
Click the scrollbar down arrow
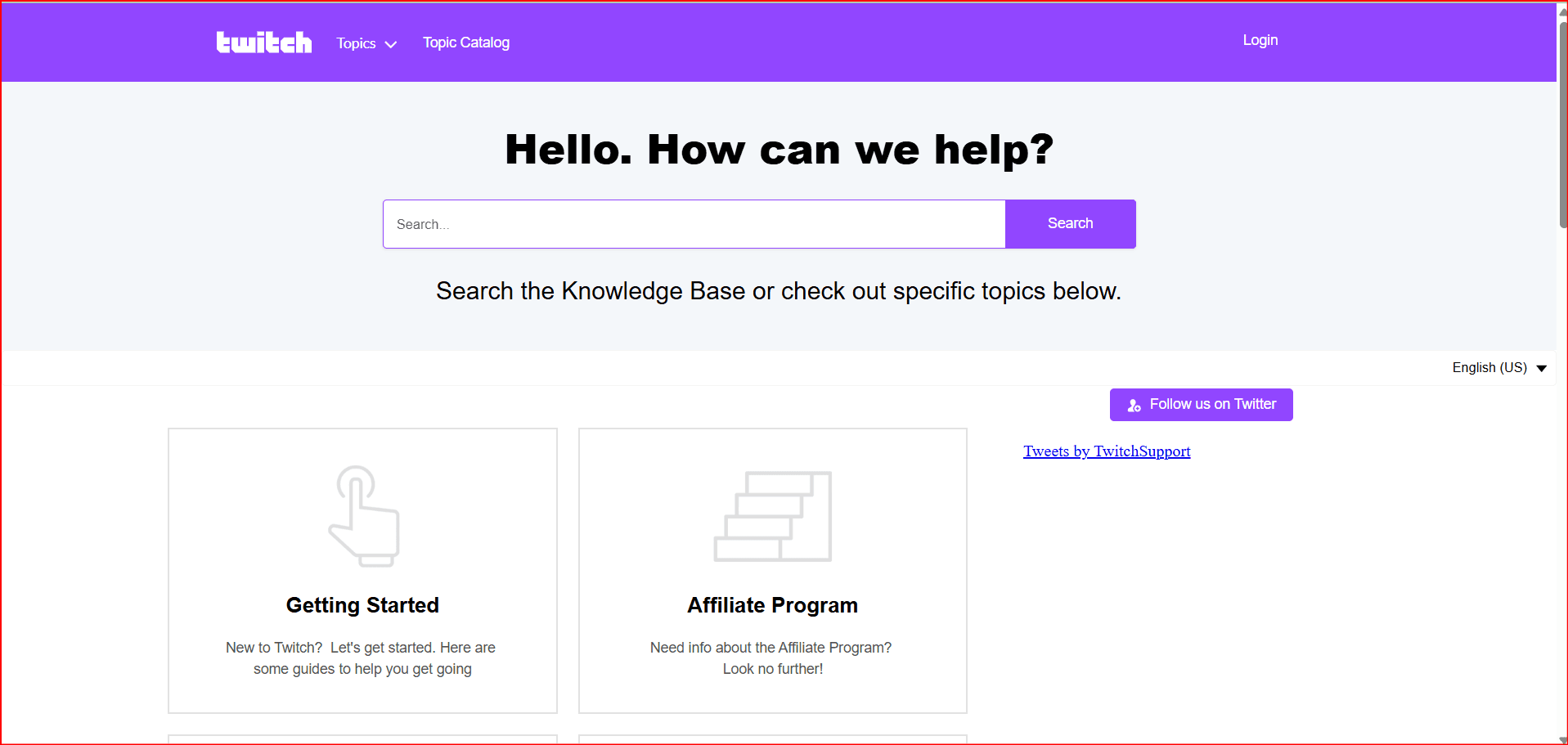(1562, 739)
